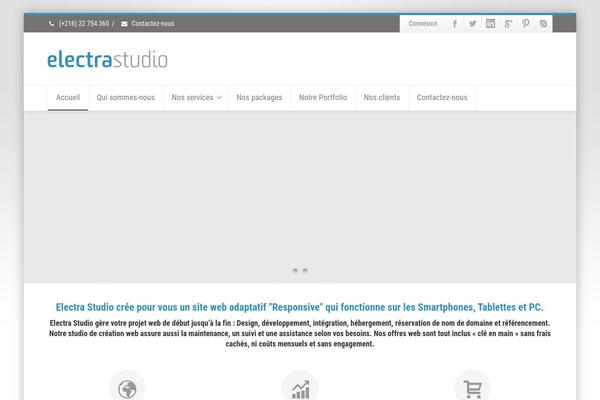Image resolution: width=600 pixels, height=400 pixels.
Task: Click the shopping cart service icon
Action: click(x=473, y=389)
